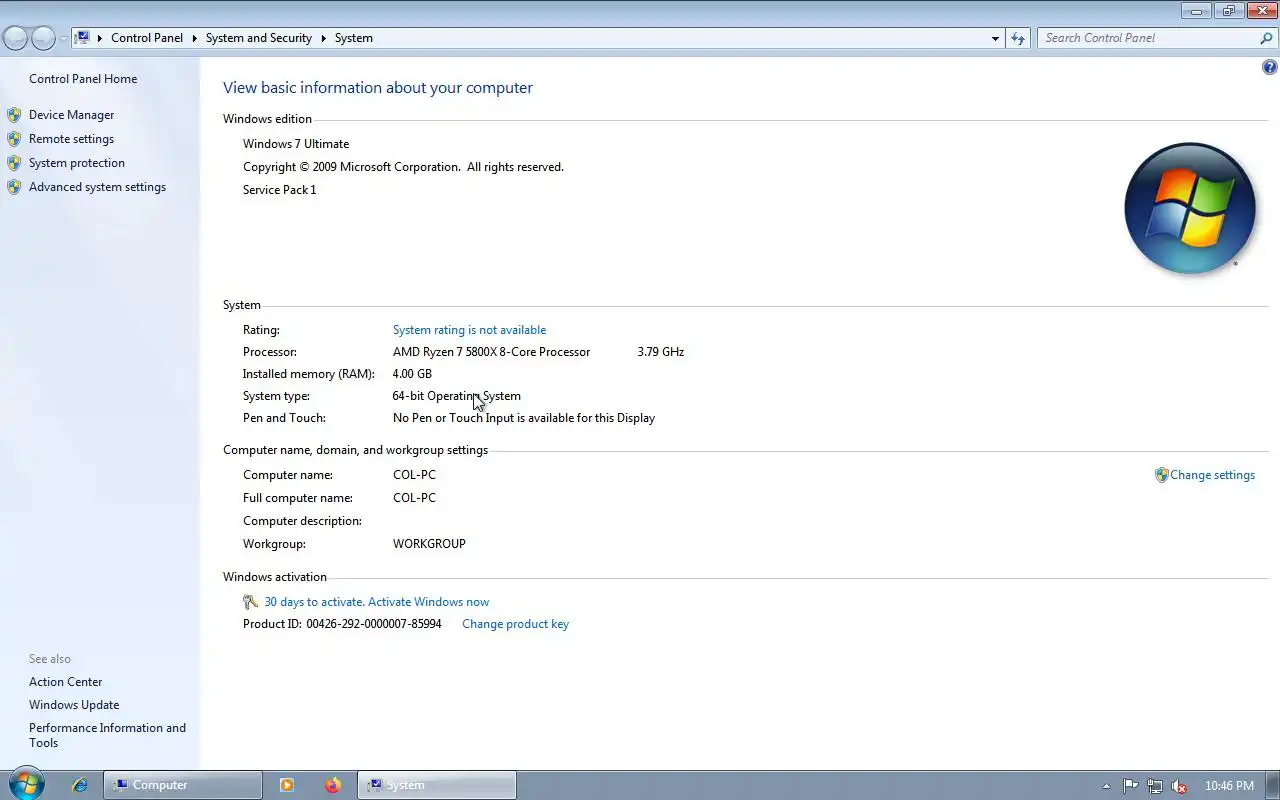The height and width of the screenshot is (800, 1280).
Task: Launch Internet Explorer from taskbar
Action: 80,785
